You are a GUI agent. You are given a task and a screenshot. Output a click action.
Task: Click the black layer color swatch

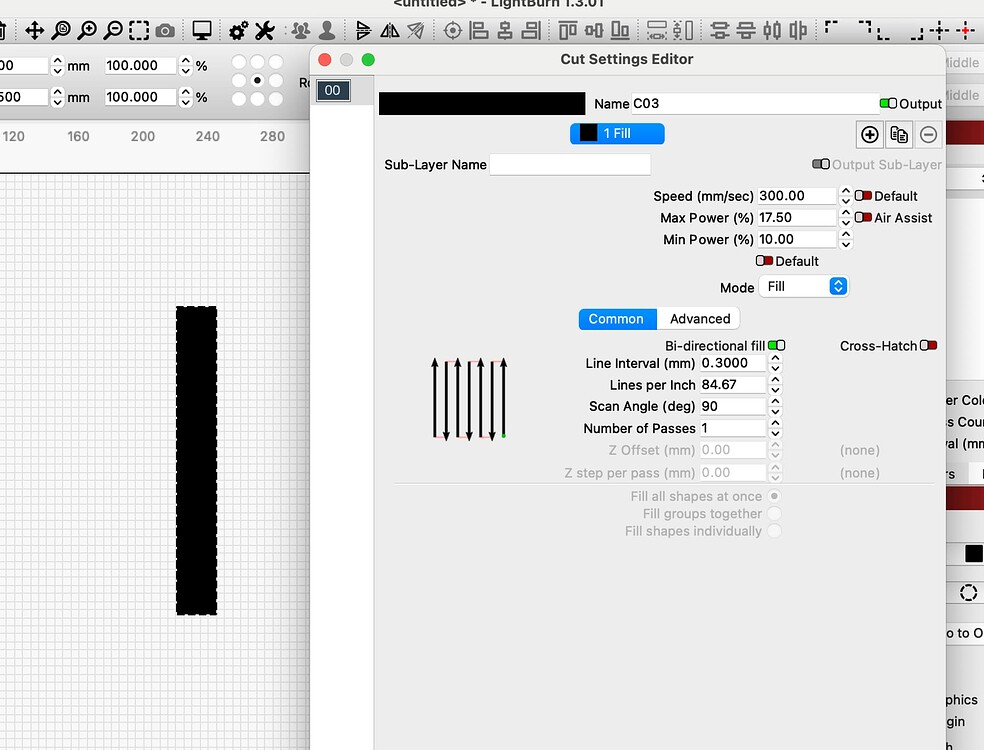point(481,103)
